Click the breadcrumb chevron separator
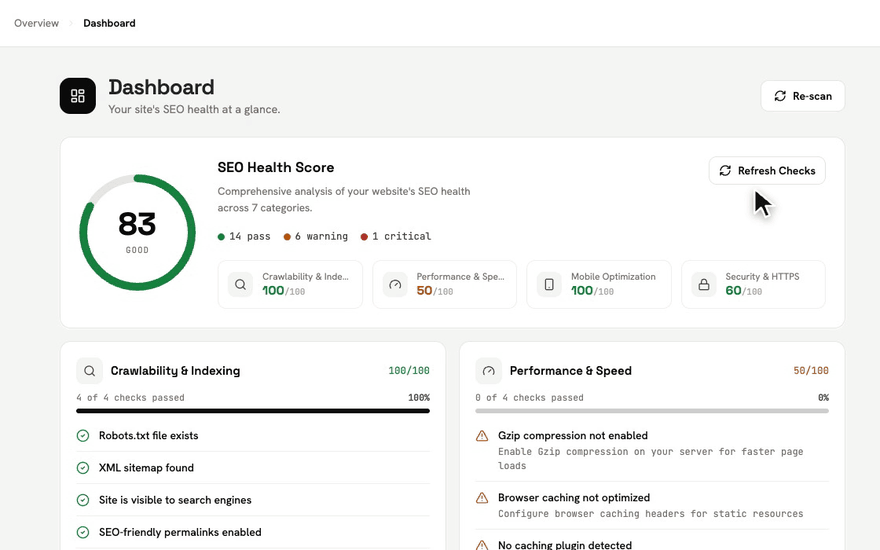This screenshot has height=550, width=880. point(71,23)
